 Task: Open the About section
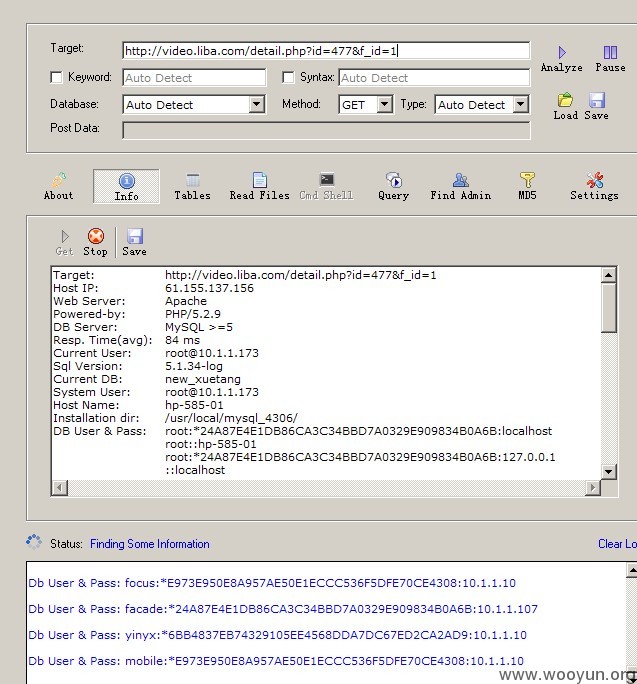58,187
